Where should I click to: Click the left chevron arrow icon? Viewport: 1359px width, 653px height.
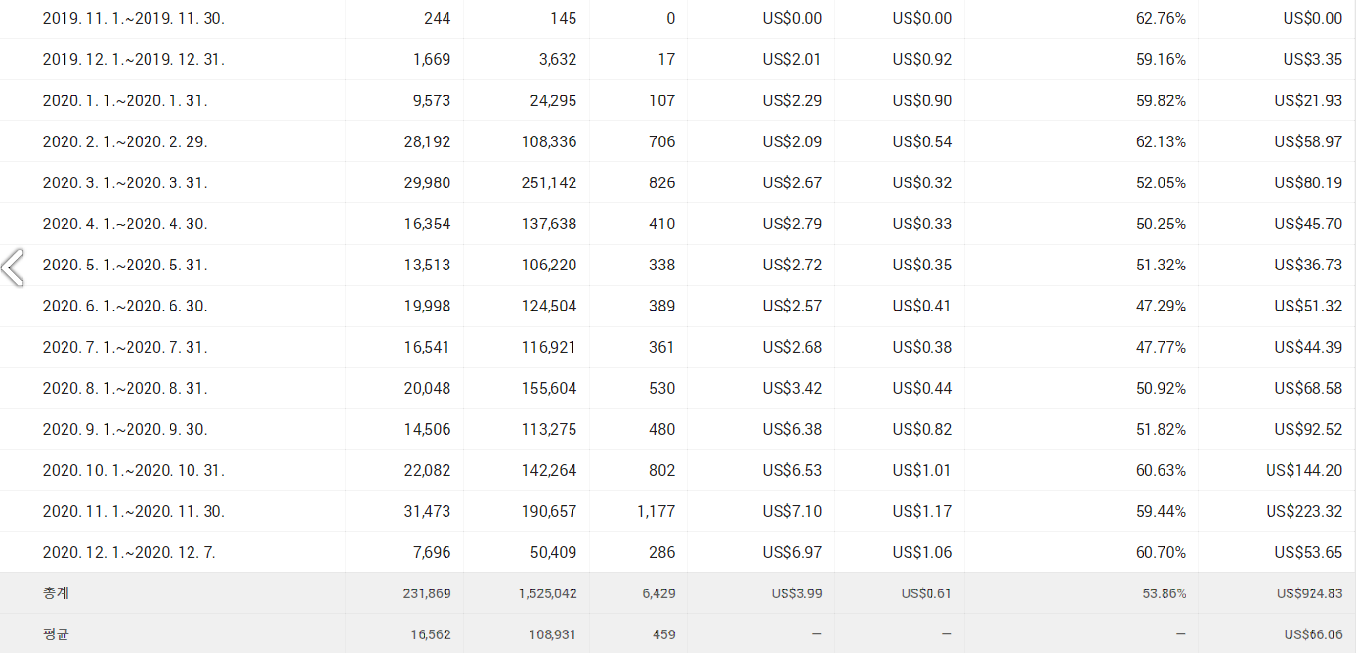[13, 268]
